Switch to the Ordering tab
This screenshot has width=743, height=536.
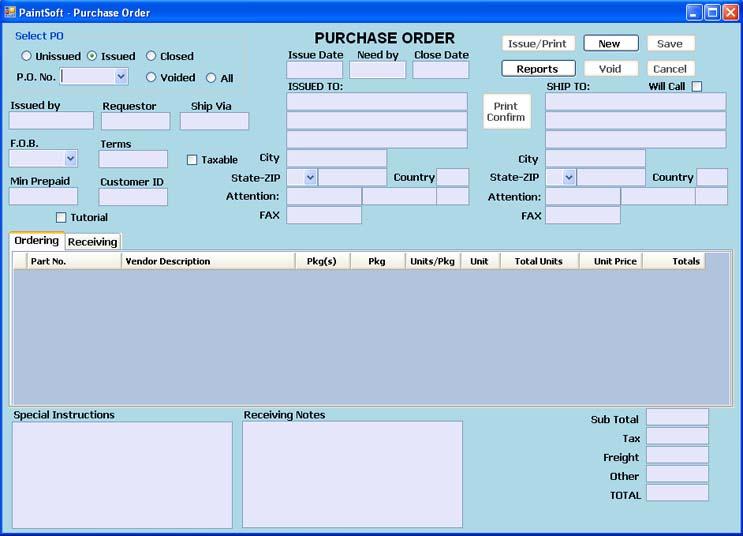[36, 240]
